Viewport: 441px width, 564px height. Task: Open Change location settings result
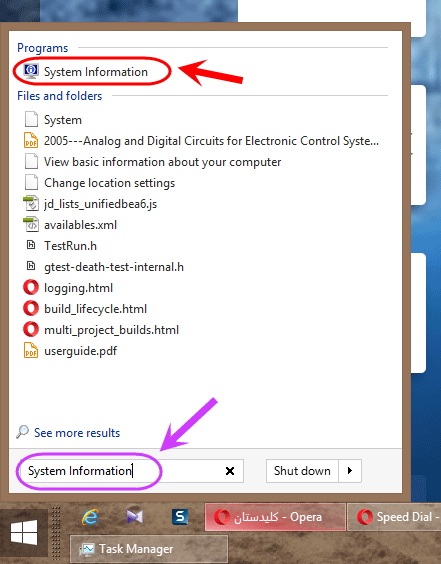click(109, 183)
